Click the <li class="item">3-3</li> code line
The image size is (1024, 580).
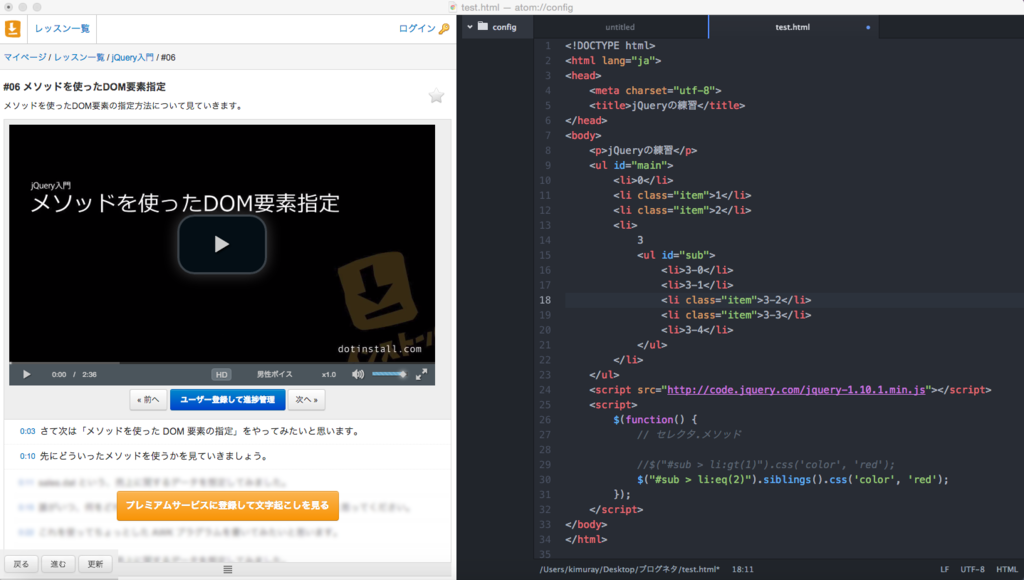click(736, 315)
